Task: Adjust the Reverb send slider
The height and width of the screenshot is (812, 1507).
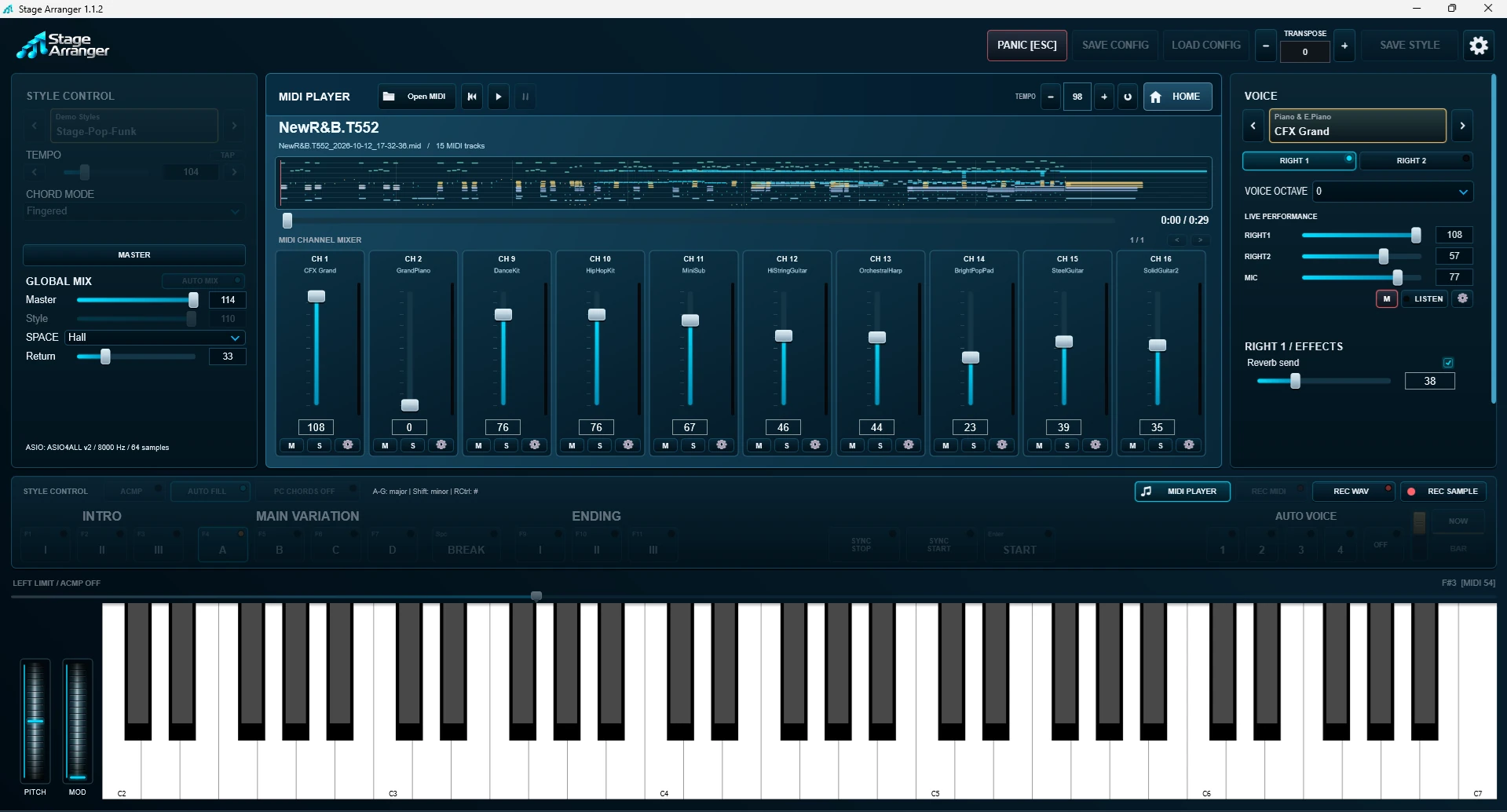Action: coord(1324,381)
